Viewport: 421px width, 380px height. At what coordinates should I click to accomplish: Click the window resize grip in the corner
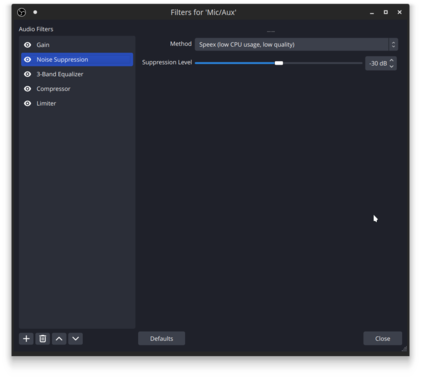(x=404, y=349)
